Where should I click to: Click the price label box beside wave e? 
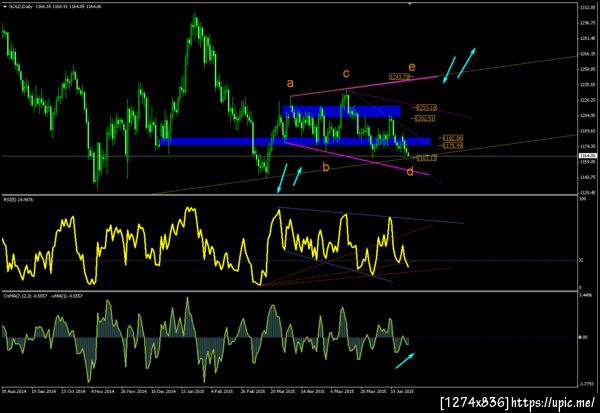pyautogui.click(x=399, y=77)
